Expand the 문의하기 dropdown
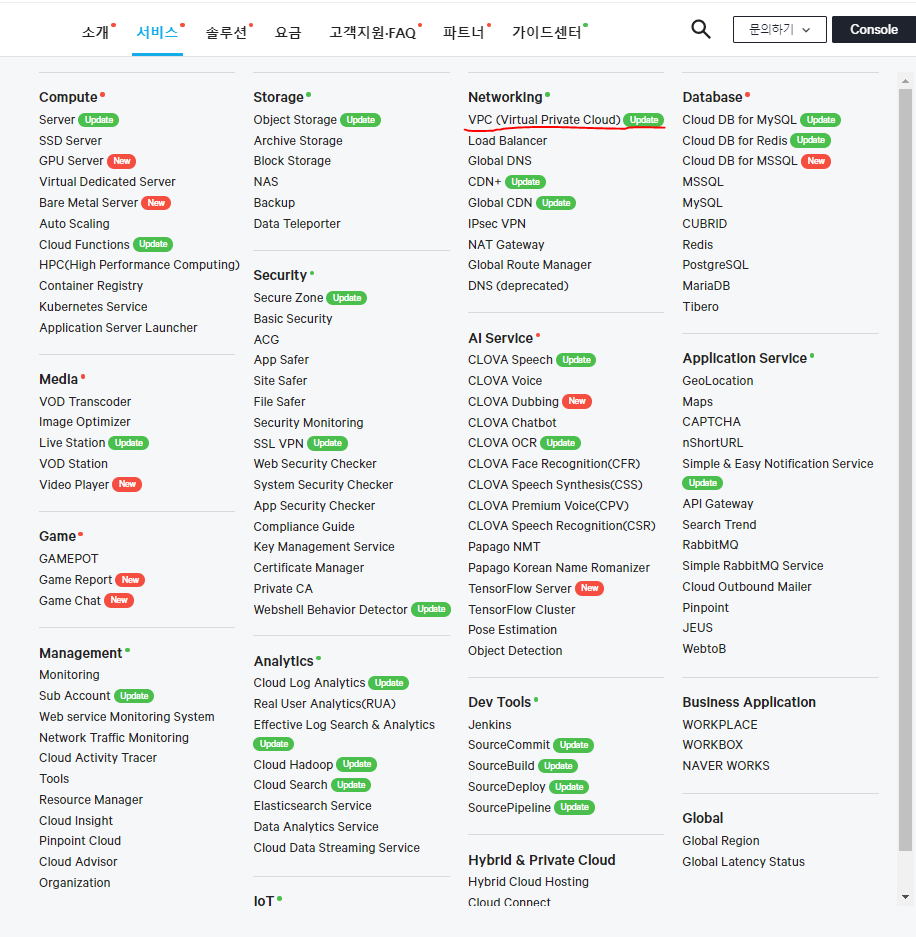The width and height of the screenshot is (916, 937). coord(779,29)
